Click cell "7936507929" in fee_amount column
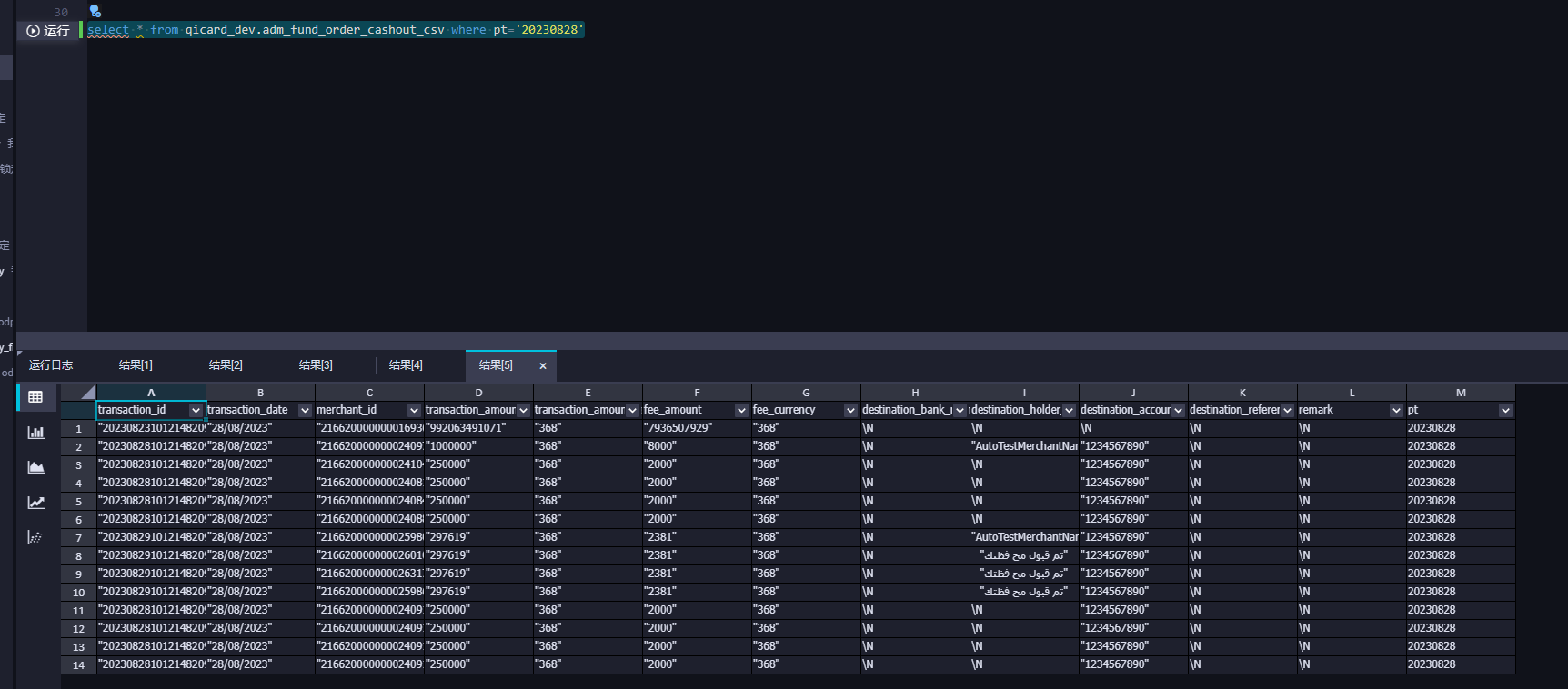This screenshot has height=689, width=1568. pyautogui.click(x=697, y=428)
